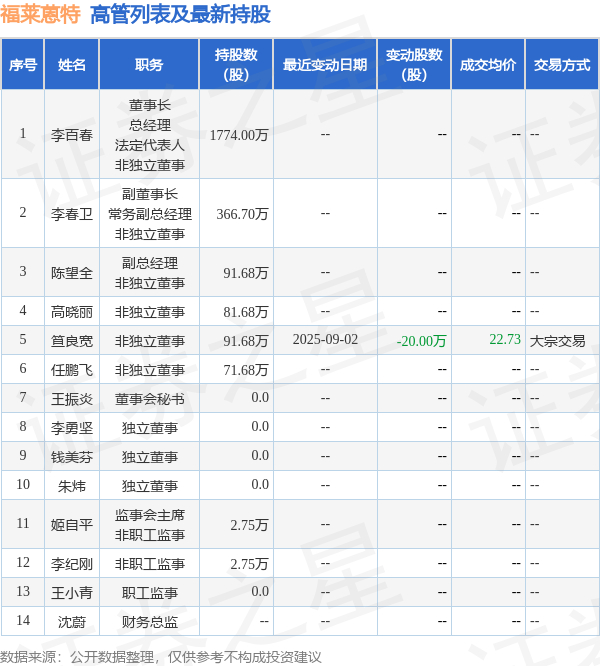The height and width of the screenshot is (666, 600).
Task: Select the 序号 column header
Action: [x=23, y=65]
